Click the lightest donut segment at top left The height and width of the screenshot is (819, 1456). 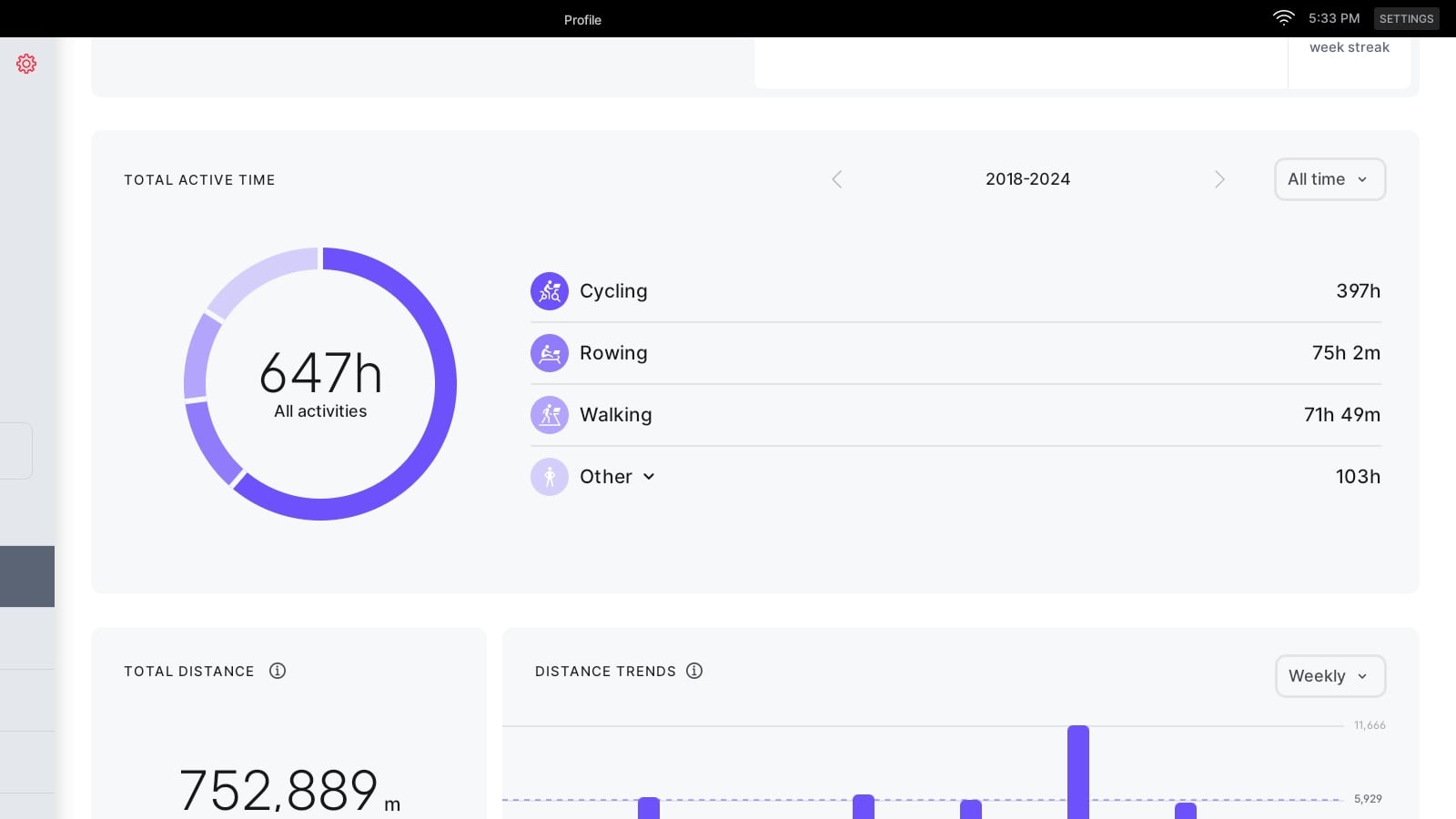[259, 275]
